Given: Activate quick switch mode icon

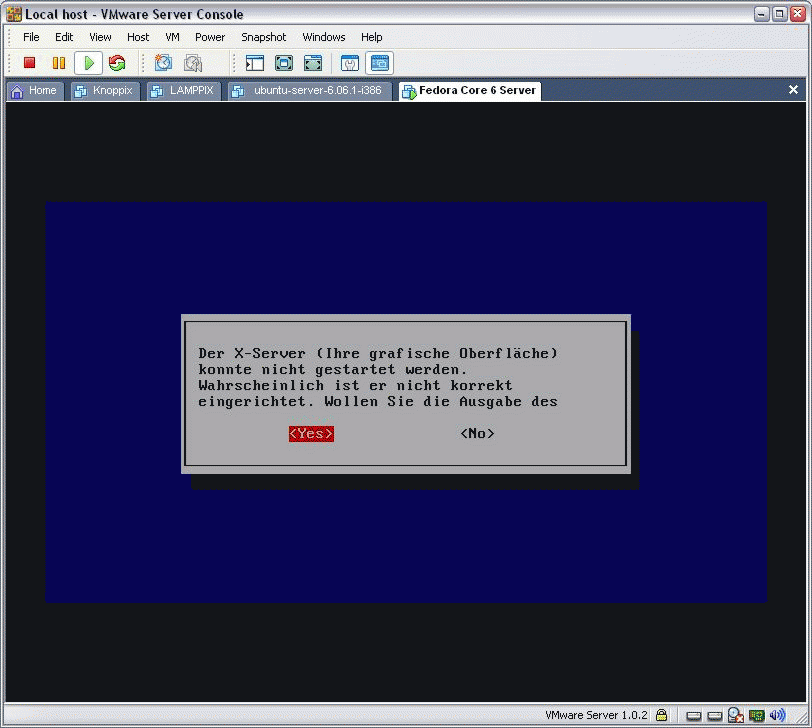Looking at the screenshot, I should coord(313,63).
